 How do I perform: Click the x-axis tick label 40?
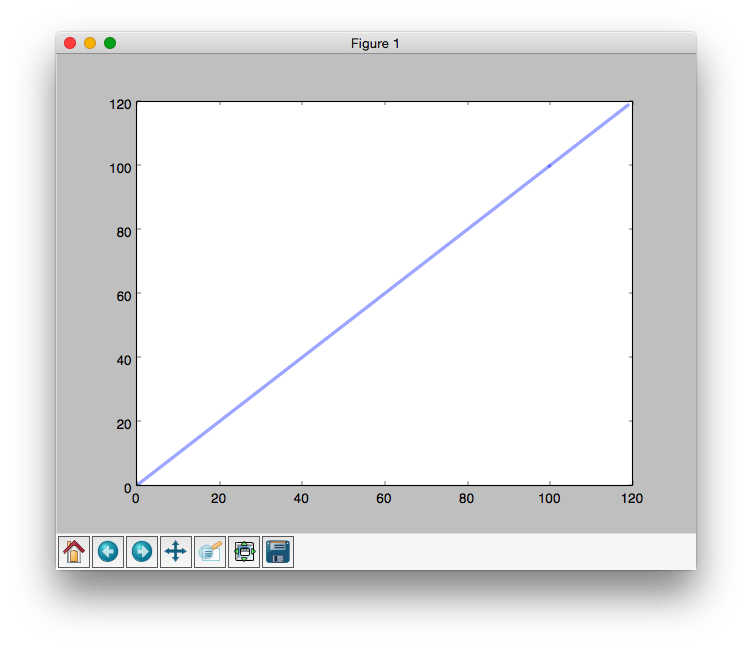[301, 499]
